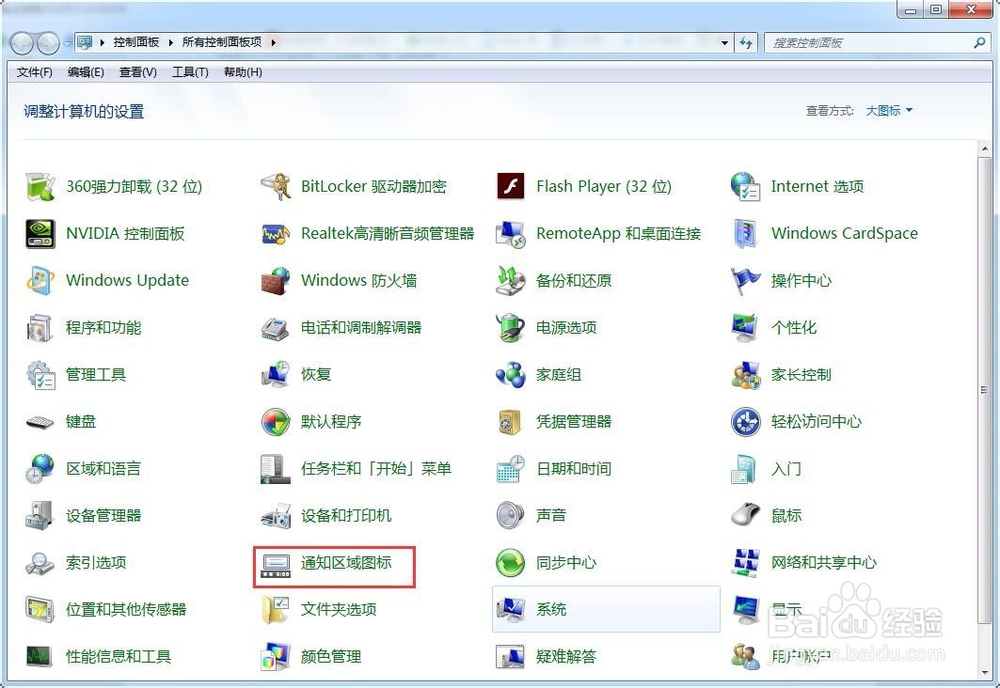This screenshot has width=1000, height=688.
Task: Click the scrollbar up arrow
Action: (985, 148)
